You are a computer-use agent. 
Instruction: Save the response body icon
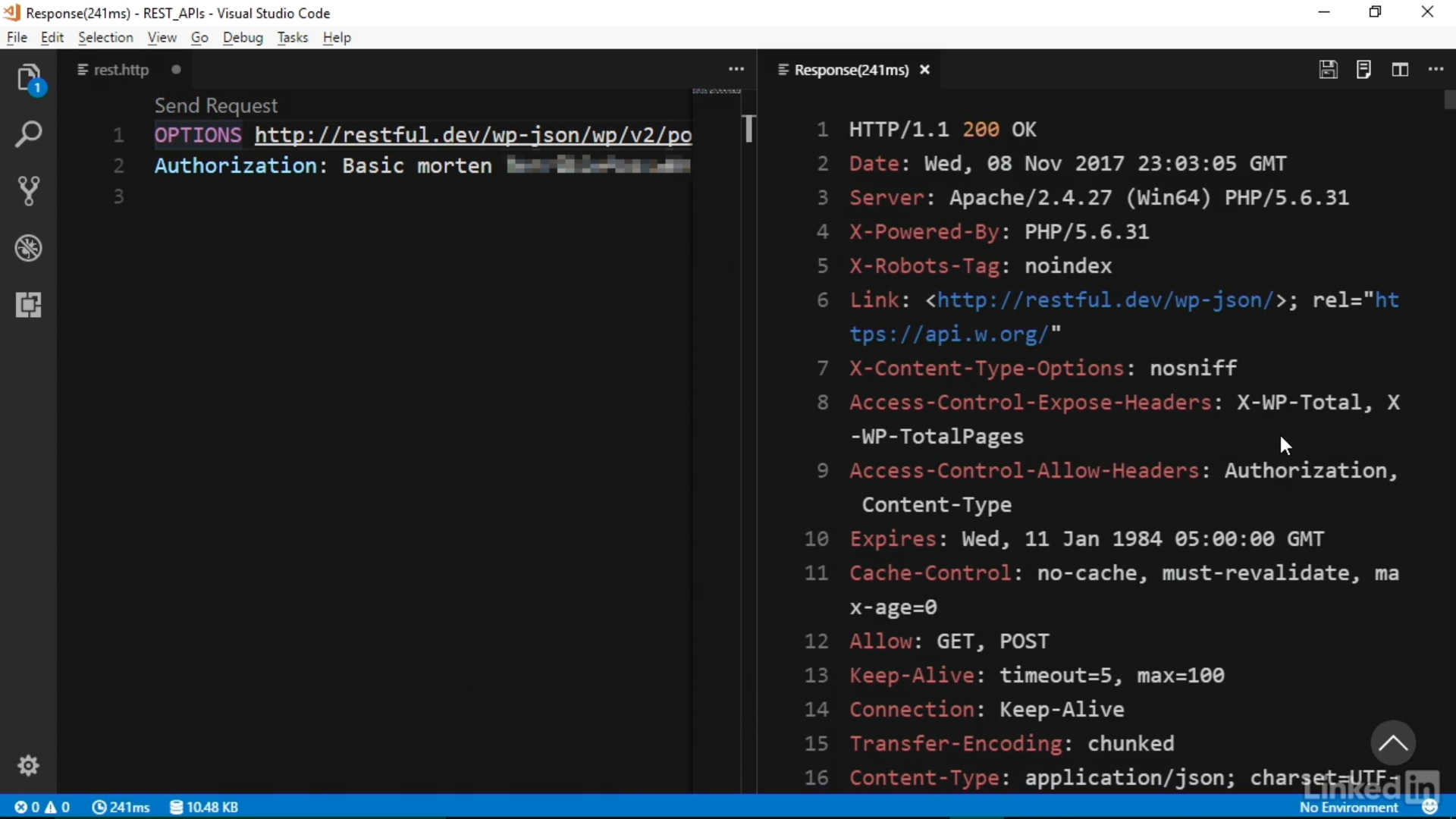click(1363, 70)
